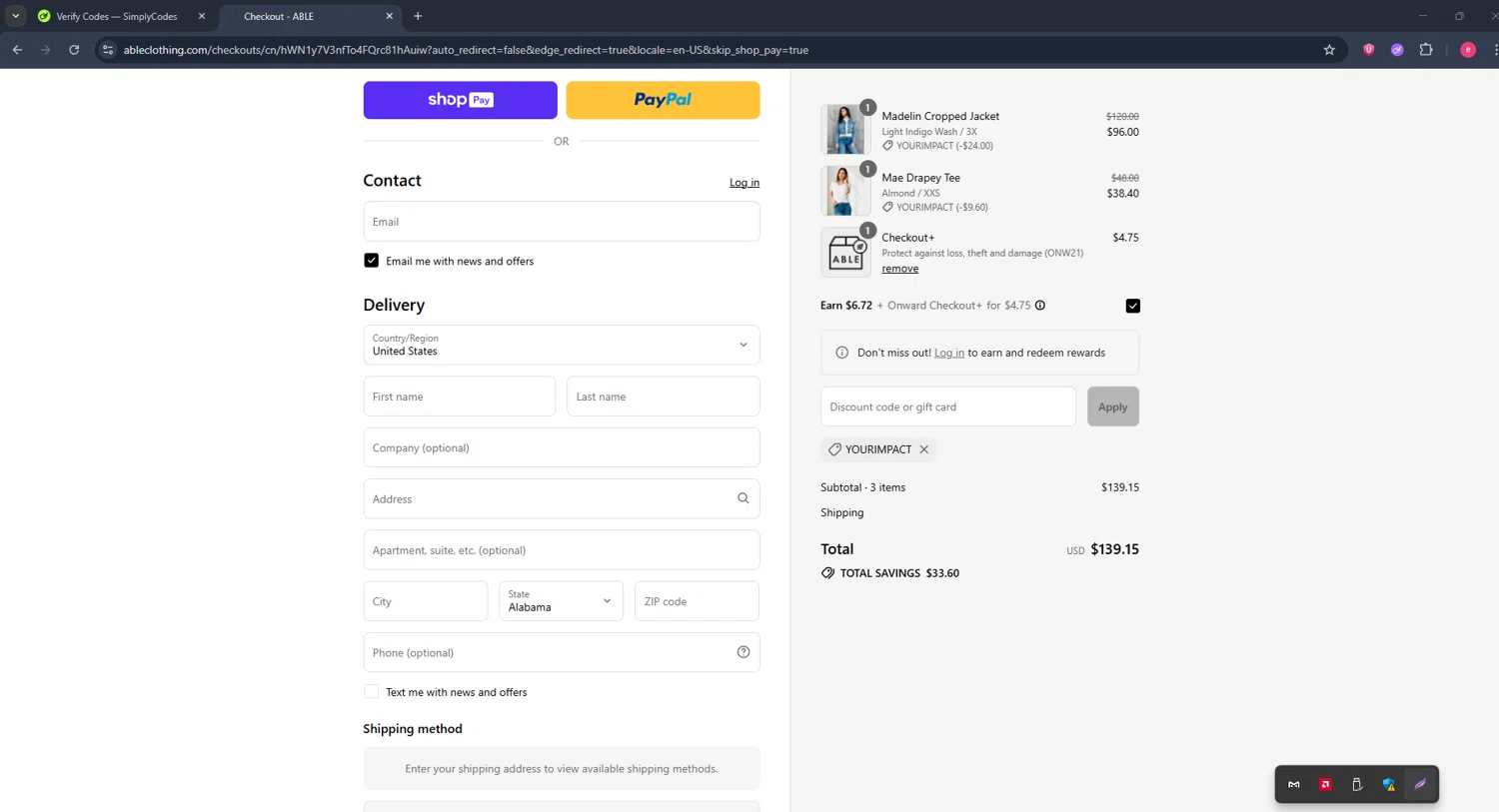The height and width of the screenshot is (812, 1499).
Task: Click the Madelin Cropped Jacket product name
Action: 940,116
